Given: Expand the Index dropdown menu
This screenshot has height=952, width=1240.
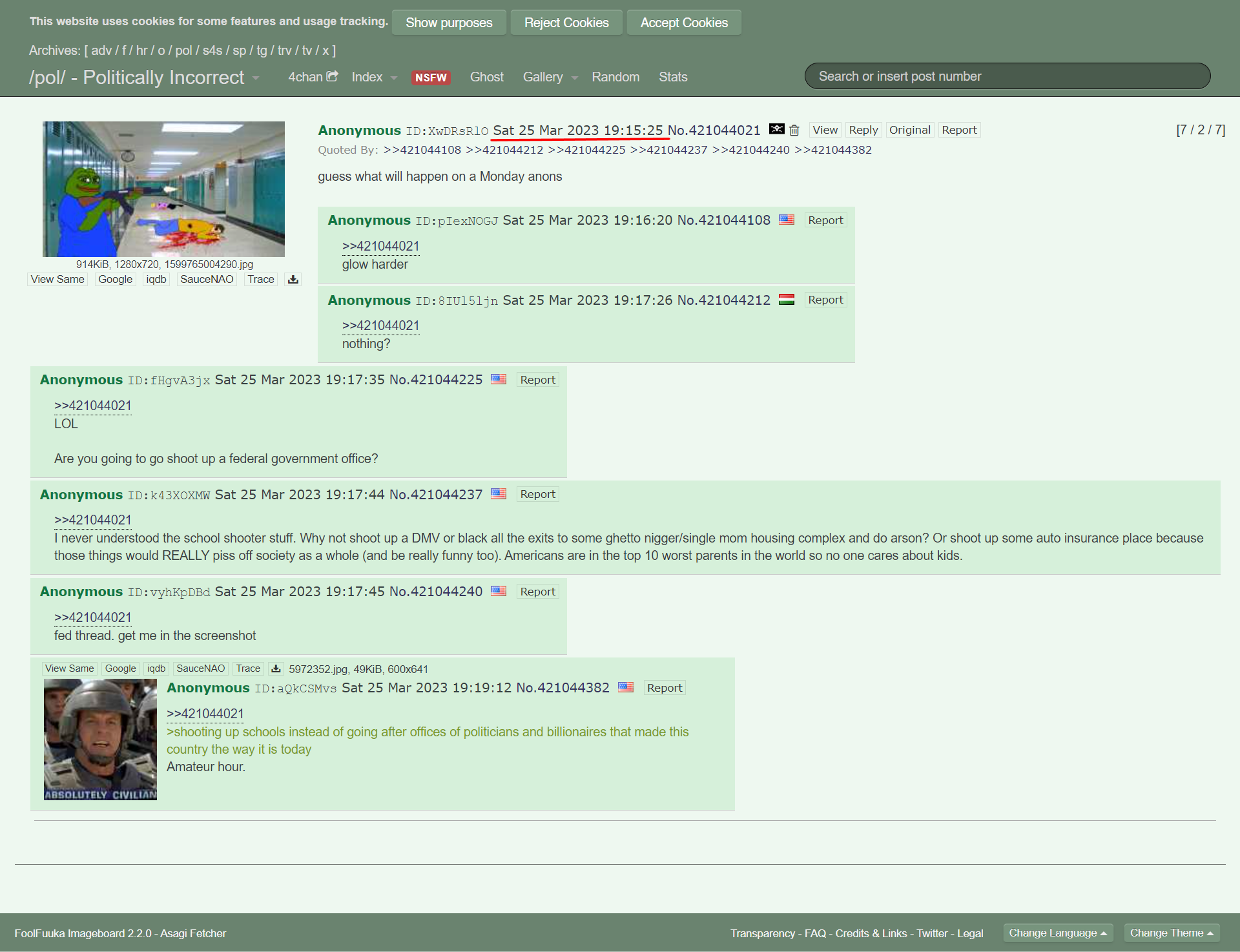Looking at the screenshot, I should [394, 78].
